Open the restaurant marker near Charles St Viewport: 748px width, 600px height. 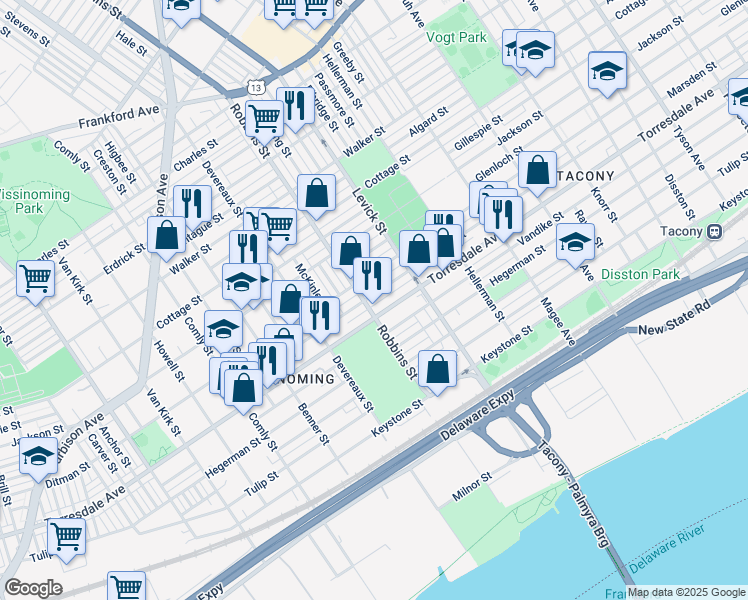pos(192,205)
